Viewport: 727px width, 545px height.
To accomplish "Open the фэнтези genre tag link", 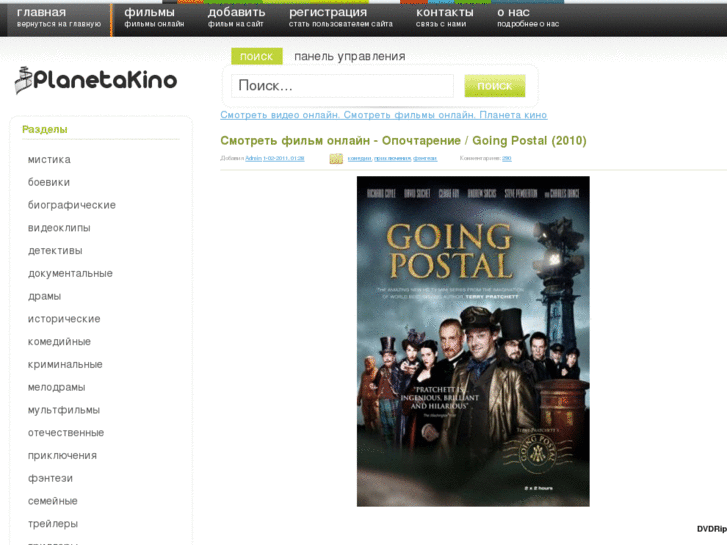I will 425,159.
